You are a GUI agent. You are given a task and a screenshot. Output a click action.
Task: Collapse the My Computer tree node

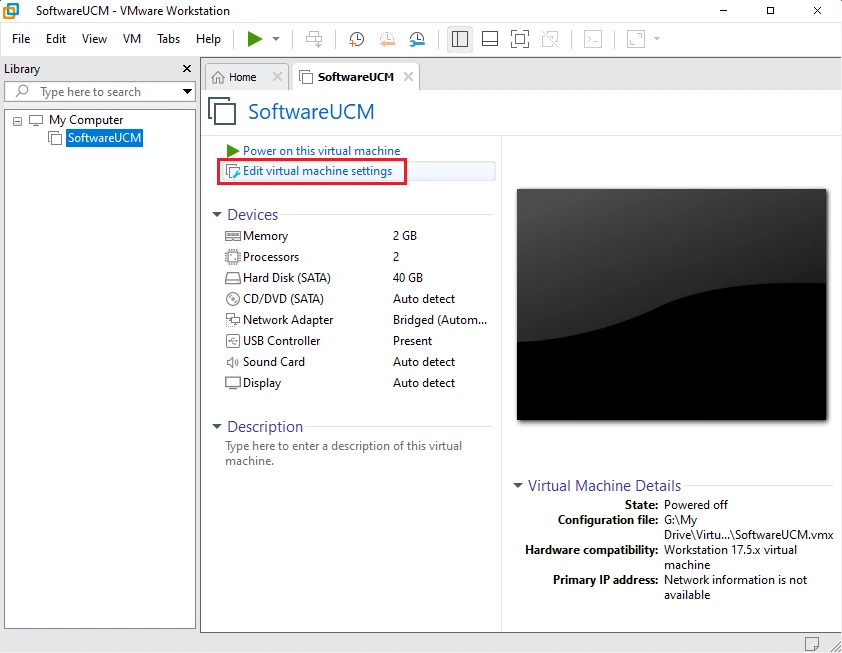pyautogui.click(x=18, y=121)
